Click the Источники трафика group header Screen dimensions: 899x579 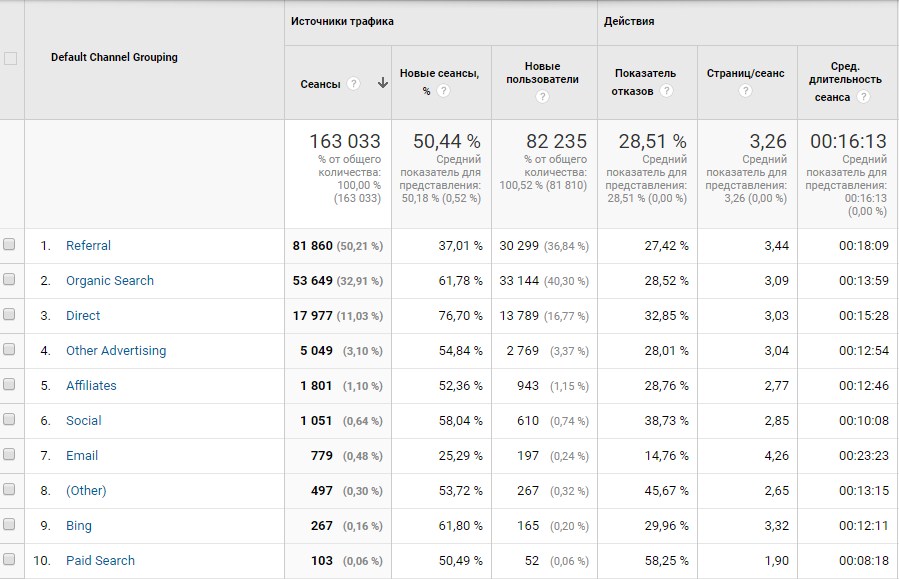[342, 21]
